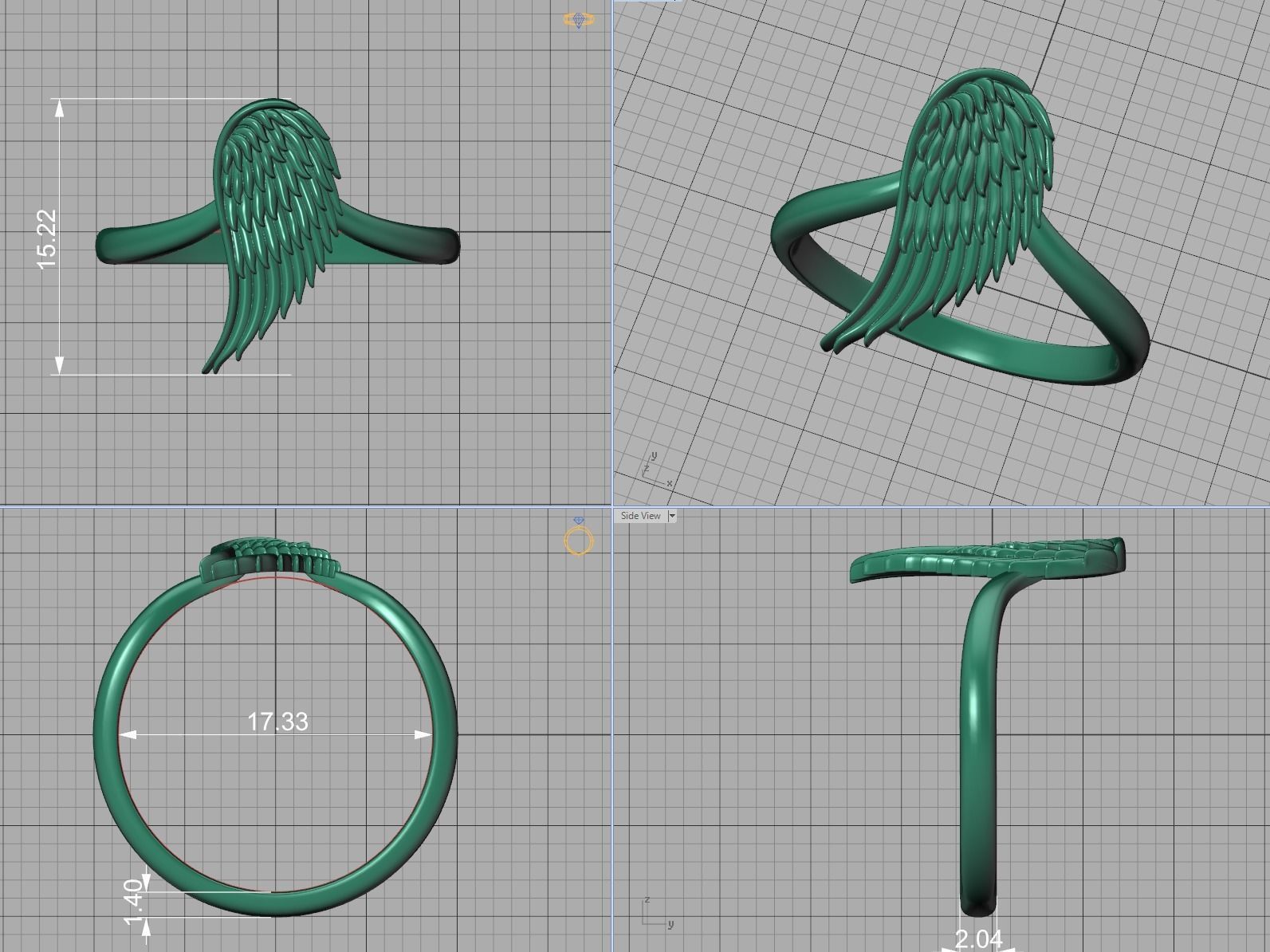1270x952 pixels.
Task: Click the Side View viewport label
Action: [x=640, y=516]
